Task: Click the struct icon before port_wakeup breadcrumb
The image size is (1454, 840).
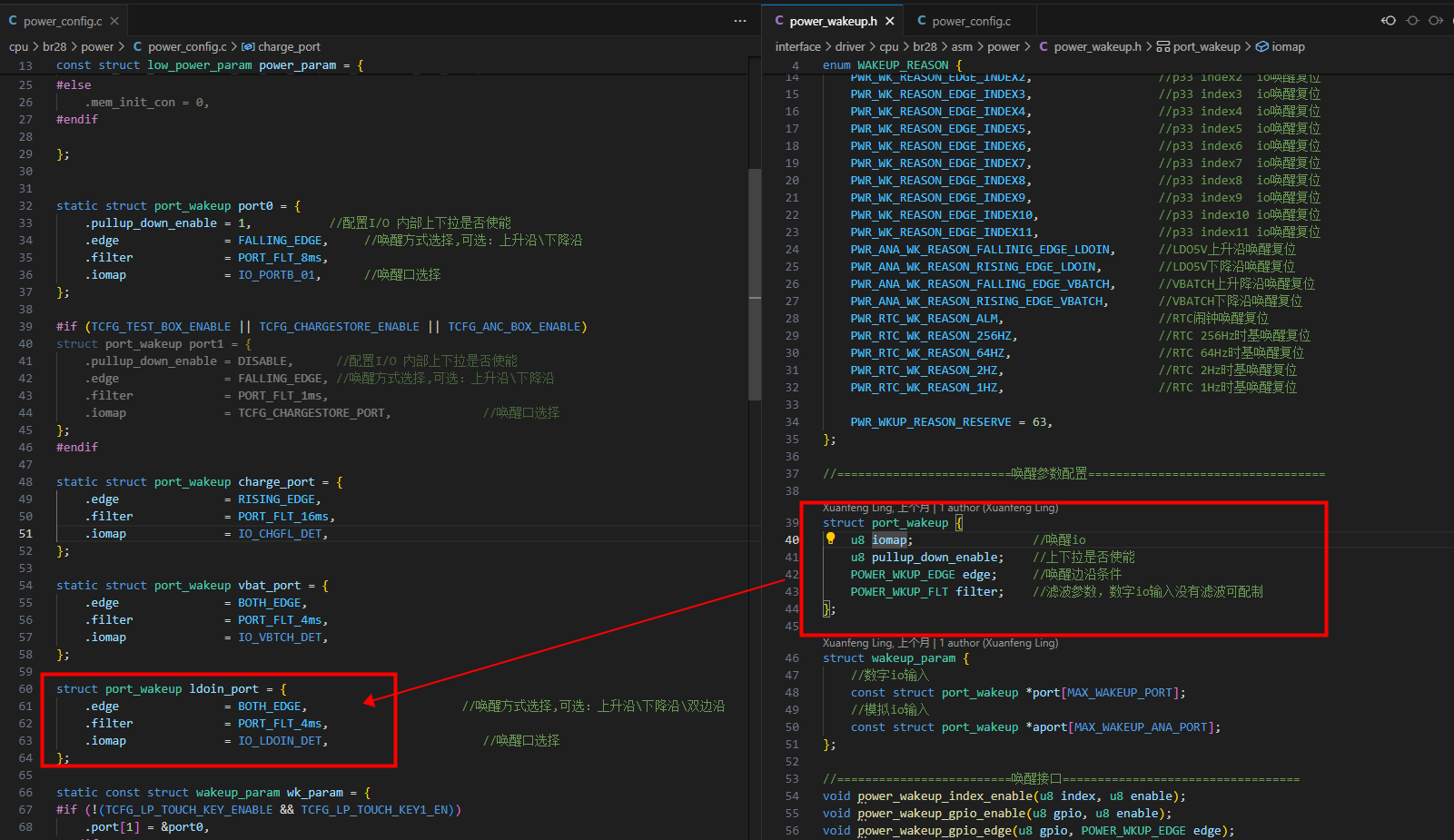Action: [x=1162, y=46]
